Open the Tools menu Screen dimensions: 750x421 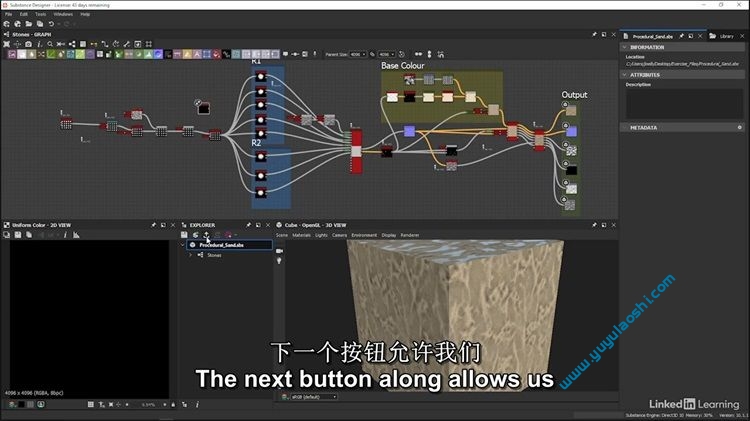[41, 14]
